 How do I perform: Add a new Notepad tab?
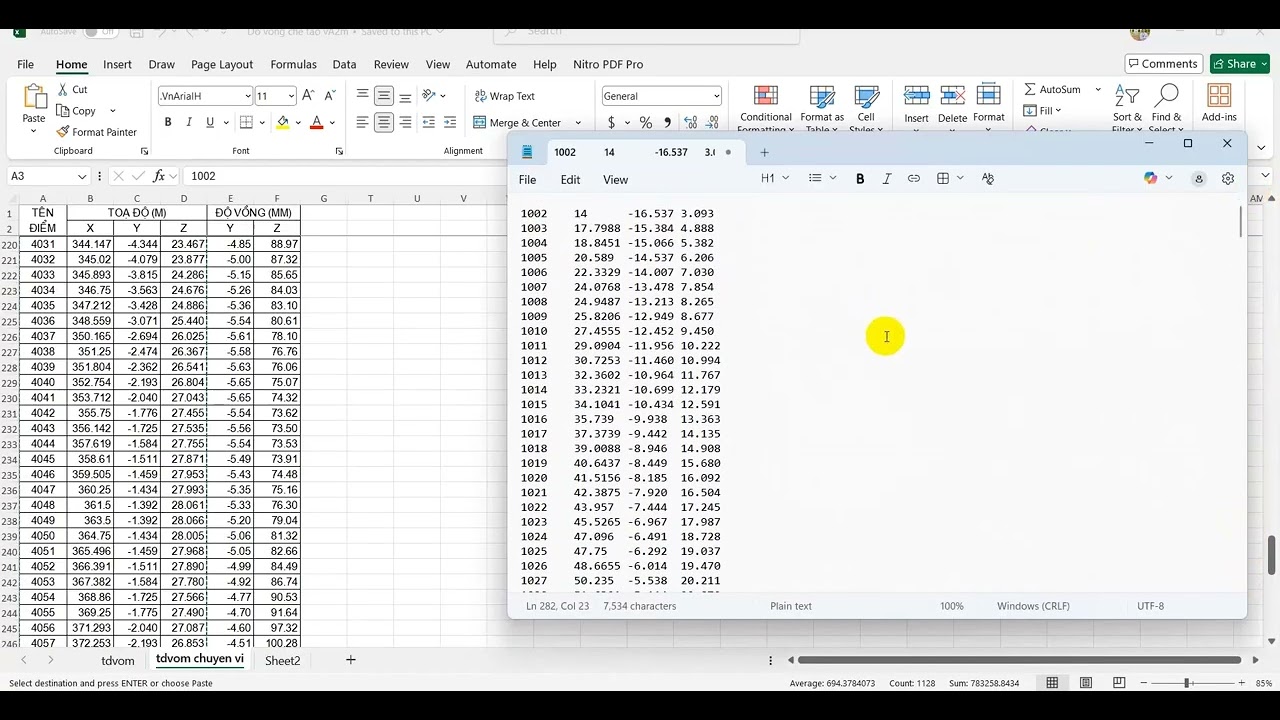click(764, 152)
